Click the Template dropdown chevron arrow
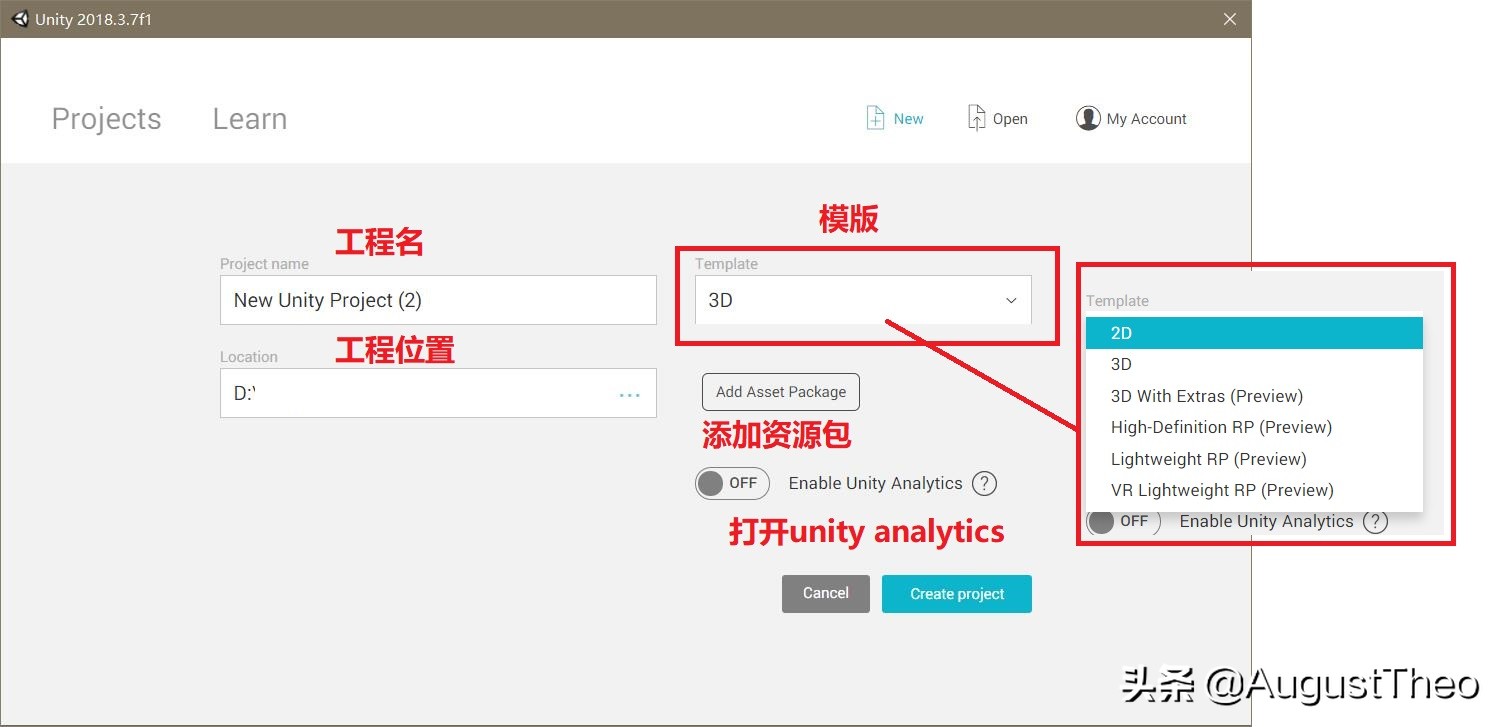Screen dimensions: 1502x727 pos(1011,301)
